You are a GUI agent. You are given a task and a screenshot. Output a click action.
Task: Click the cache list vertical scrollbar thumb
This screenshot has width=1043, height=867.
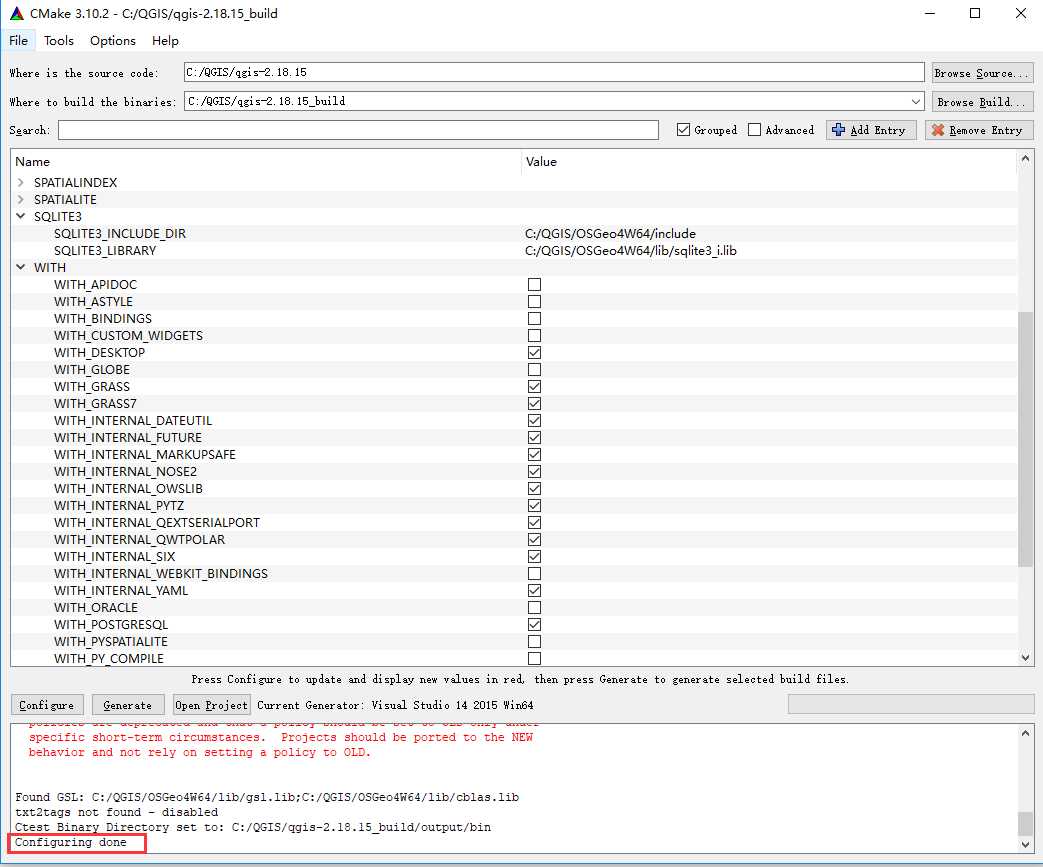point(1025,439)
